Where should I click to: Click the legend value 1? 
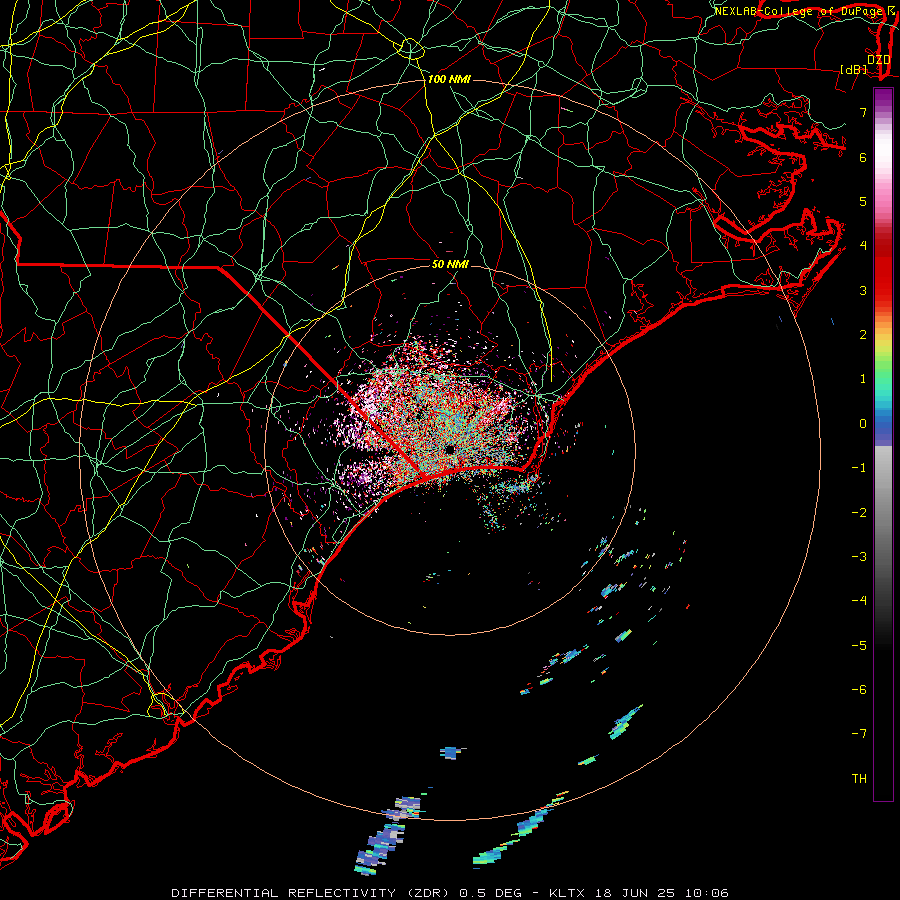point(863,379)
